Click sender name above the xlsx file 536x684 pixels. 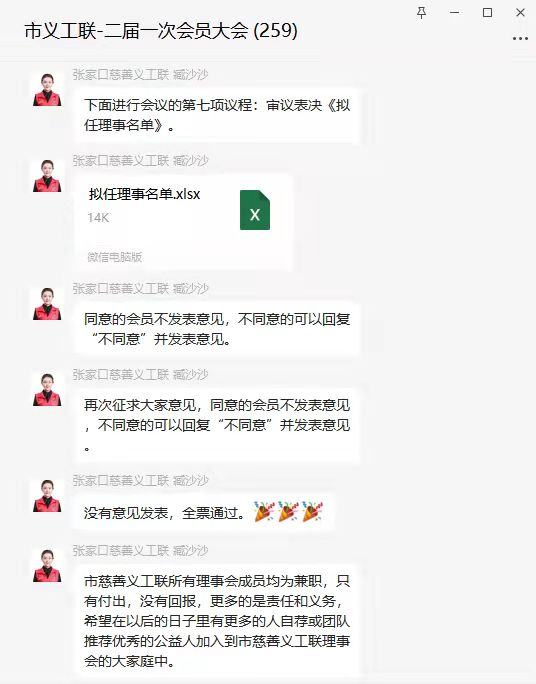tap(140, 161)
